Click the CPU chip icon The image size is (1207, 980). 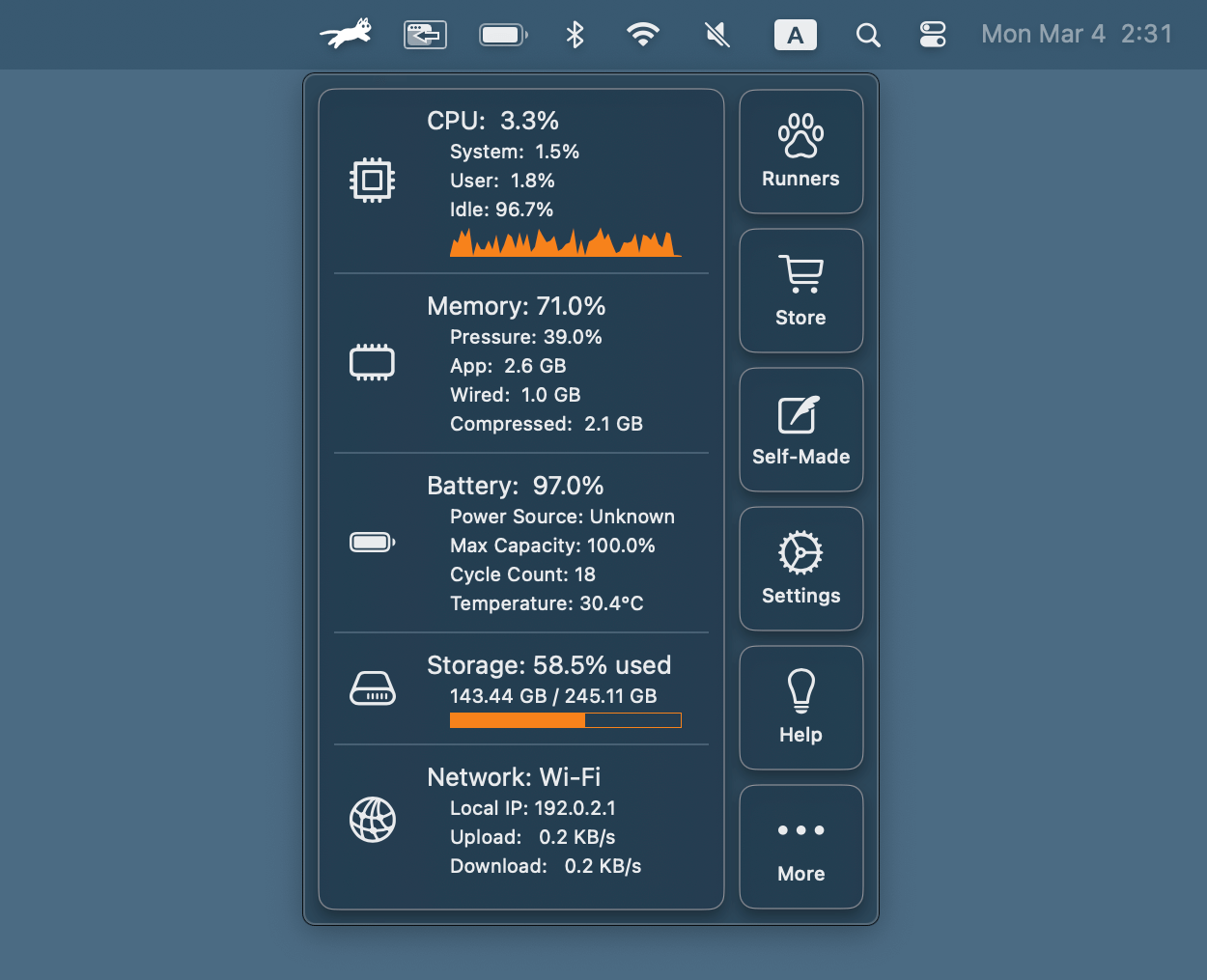373,180
